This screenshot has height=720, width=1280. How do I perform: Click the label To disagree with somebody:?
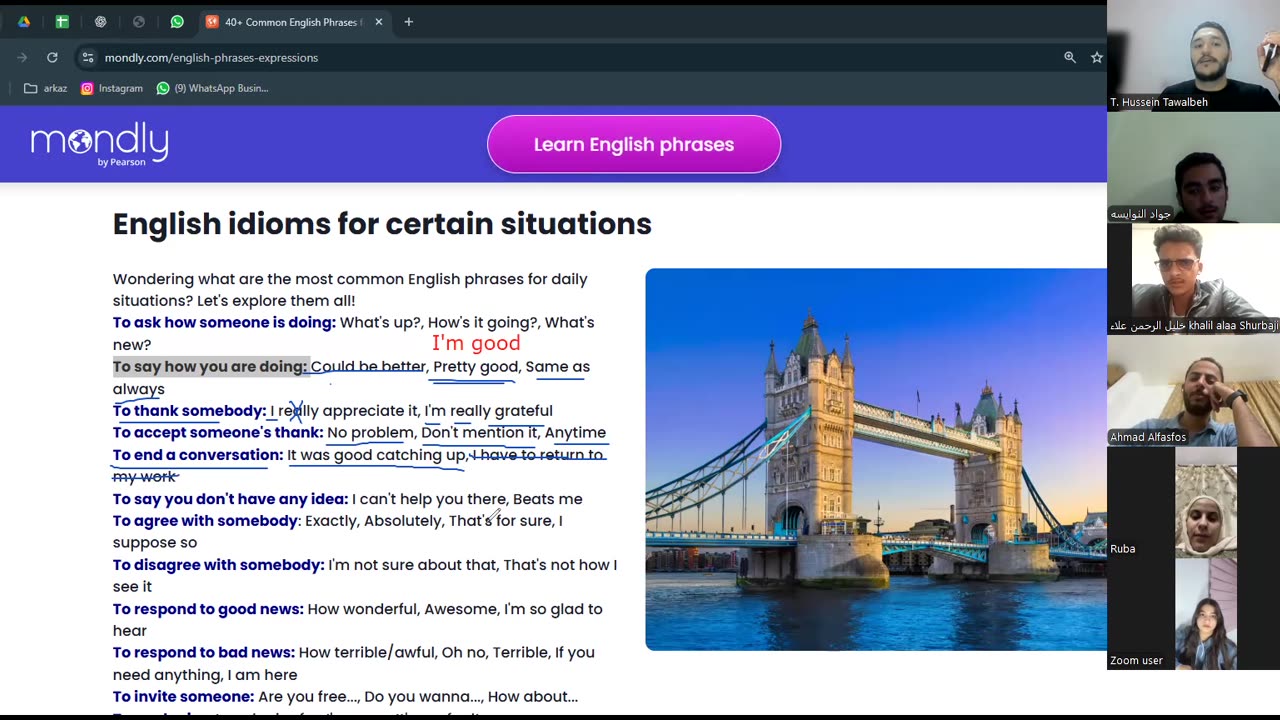click(218, 564)
